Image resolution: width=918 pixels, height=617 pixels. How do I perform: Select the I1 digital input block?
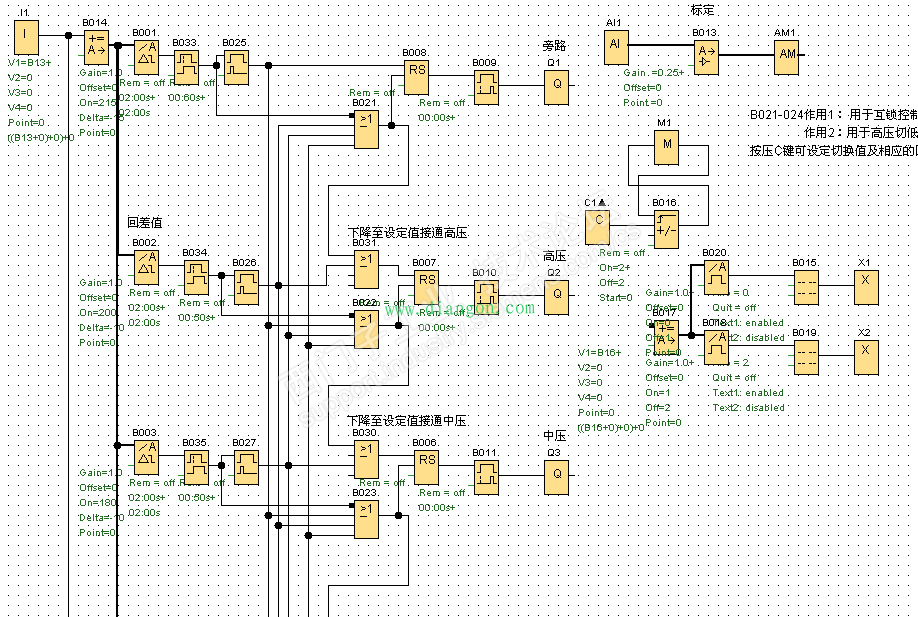(x=26, y=37)
